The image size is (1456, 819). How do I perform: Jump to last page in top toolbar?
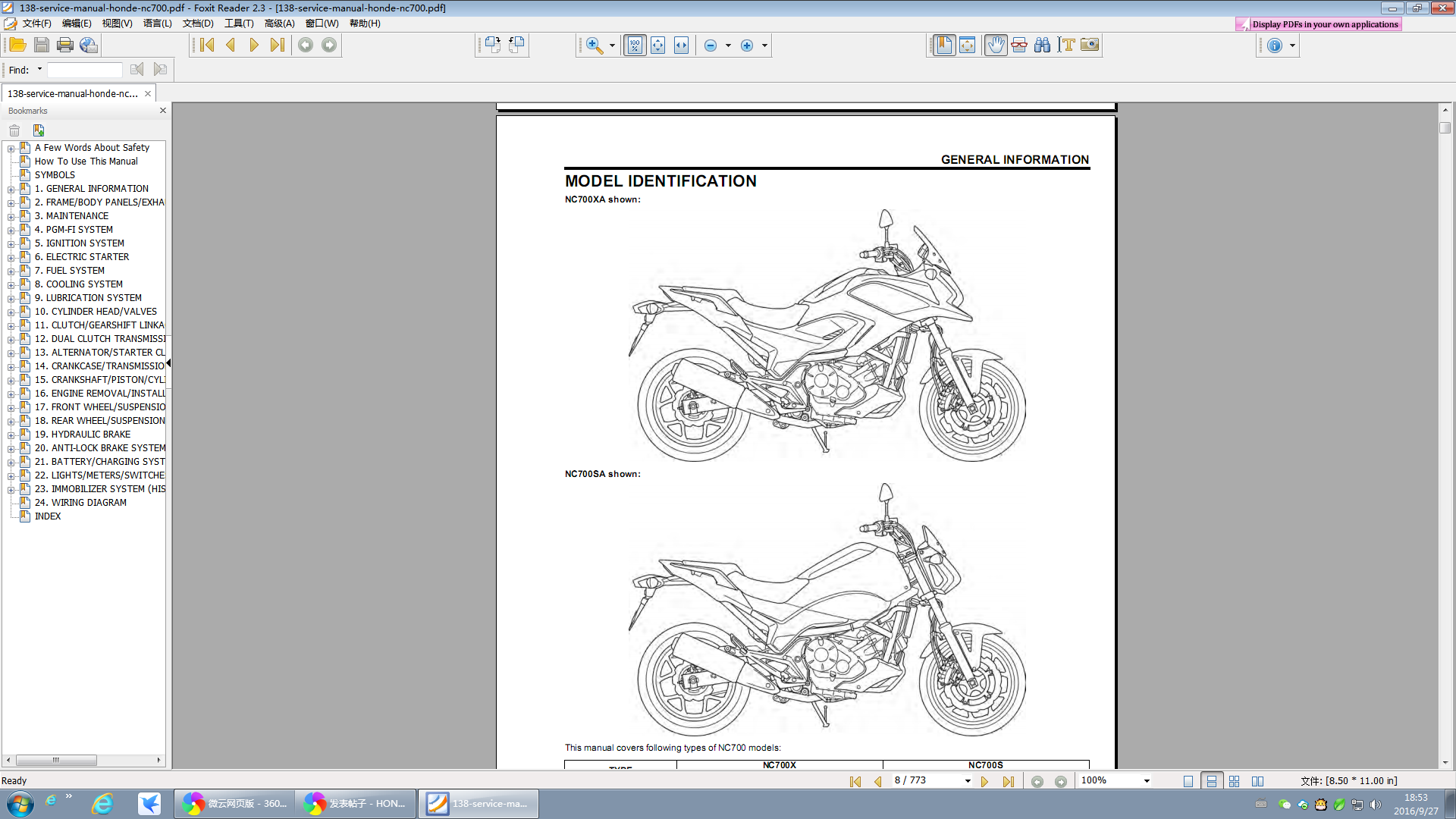click(278, 45)
